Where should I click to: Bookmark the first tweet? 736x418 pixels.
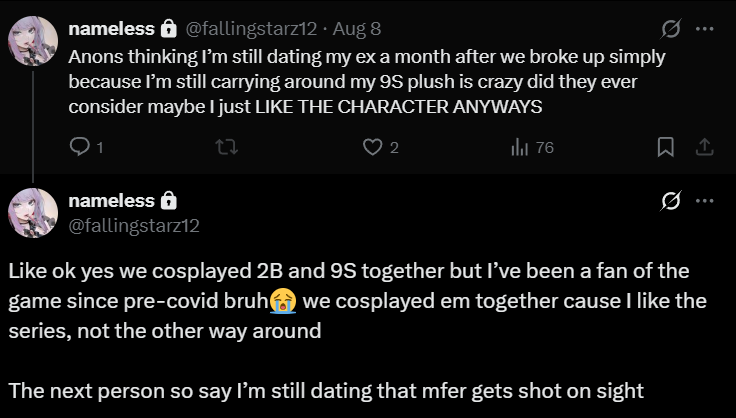pos(665,147)
